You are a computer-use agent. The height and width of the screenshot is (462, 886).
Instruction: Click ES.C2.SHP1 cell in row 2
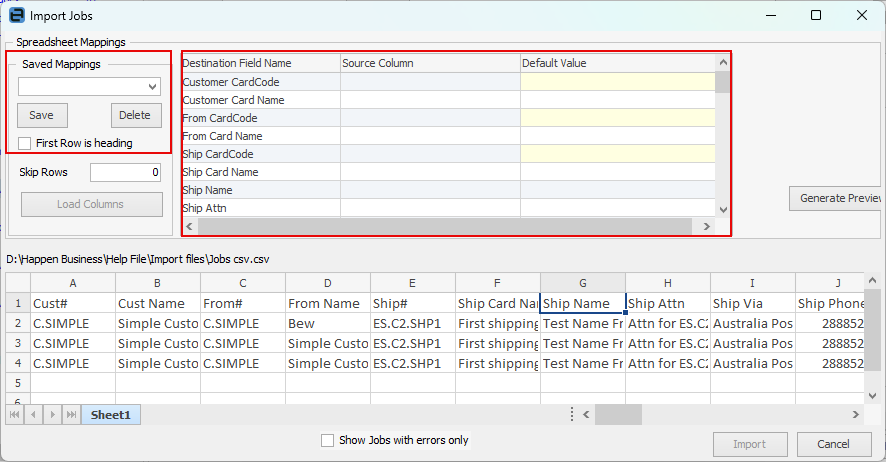click(x=412, y=324)
